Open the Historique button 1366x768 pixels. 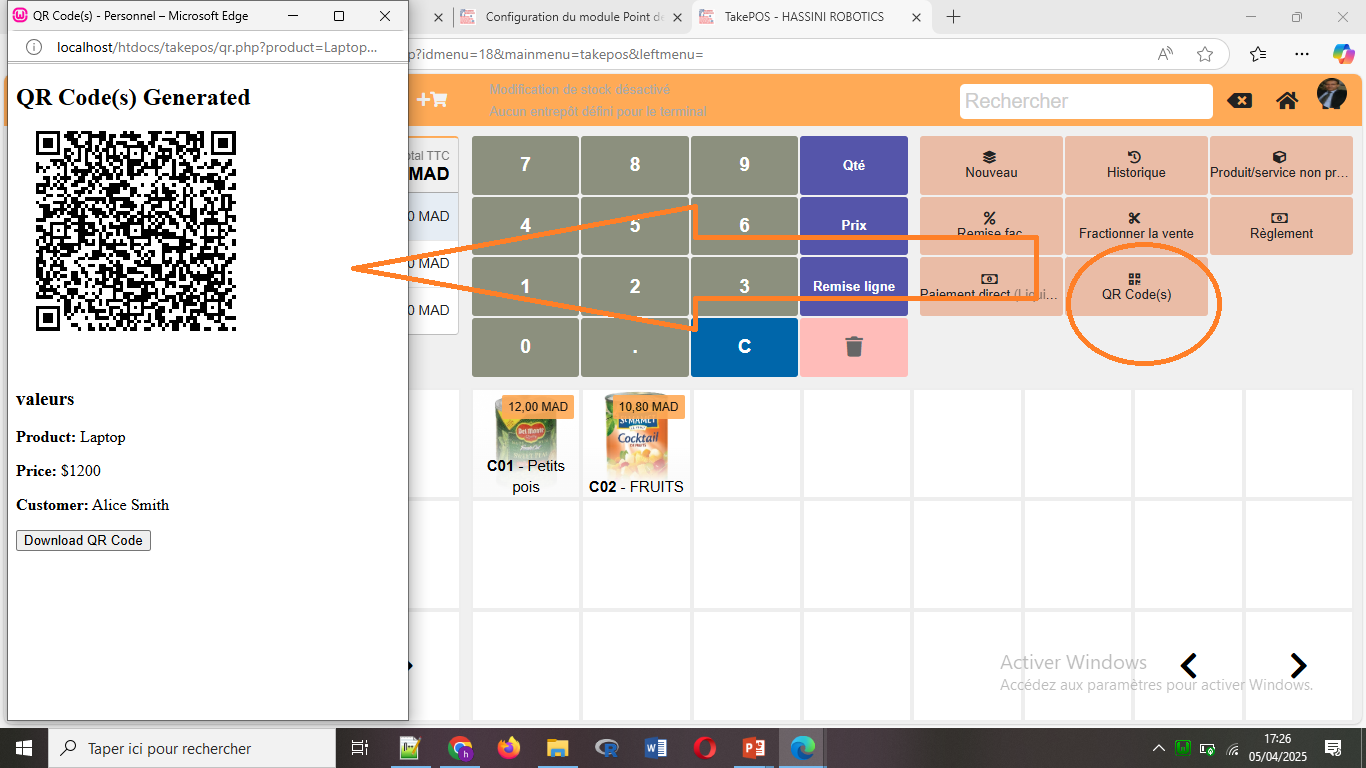[1136, 165]
